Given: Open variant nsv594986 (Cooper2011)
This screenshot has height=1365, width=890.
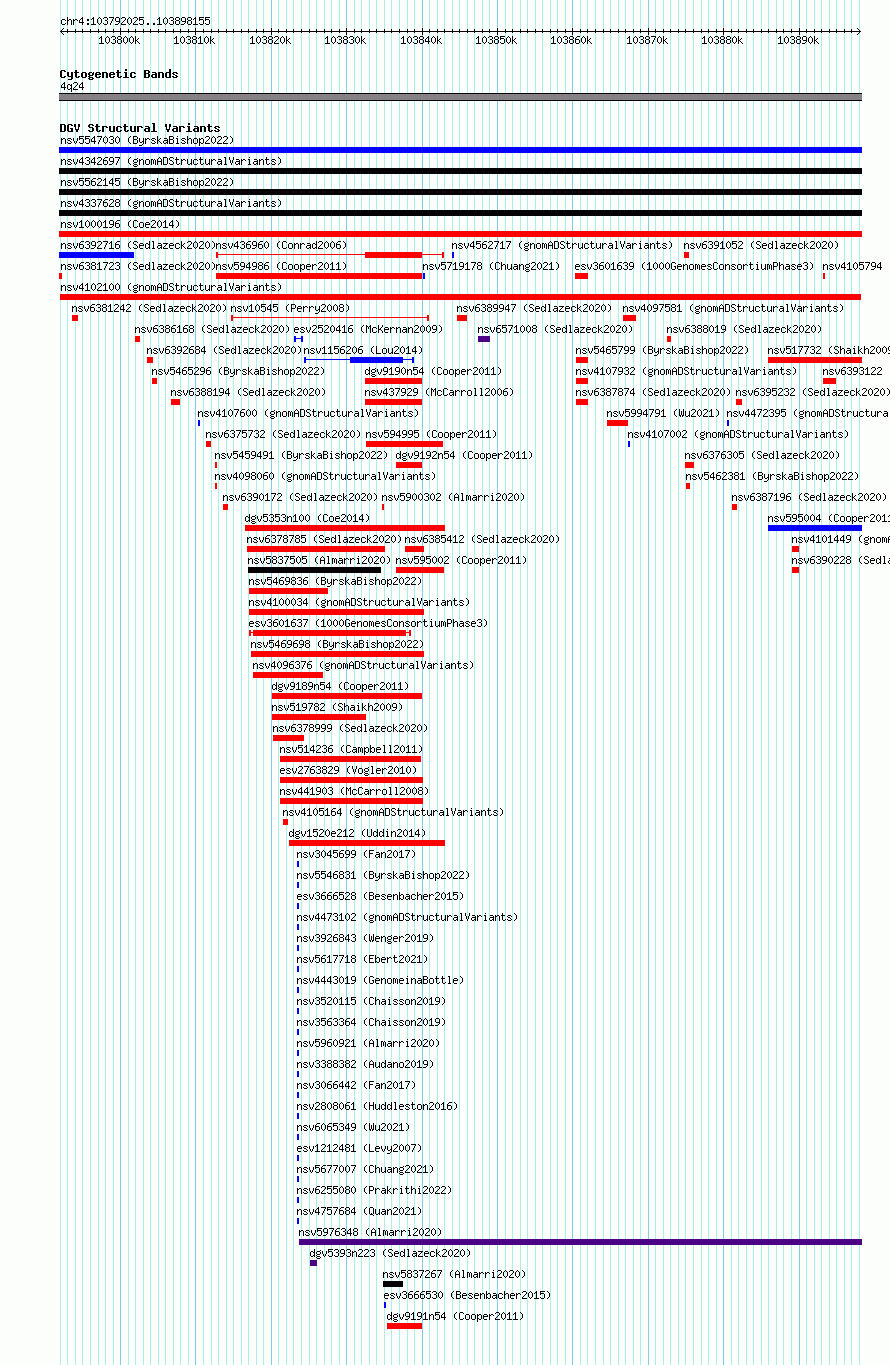Looking at the screenshot, I should pos(282,266).
